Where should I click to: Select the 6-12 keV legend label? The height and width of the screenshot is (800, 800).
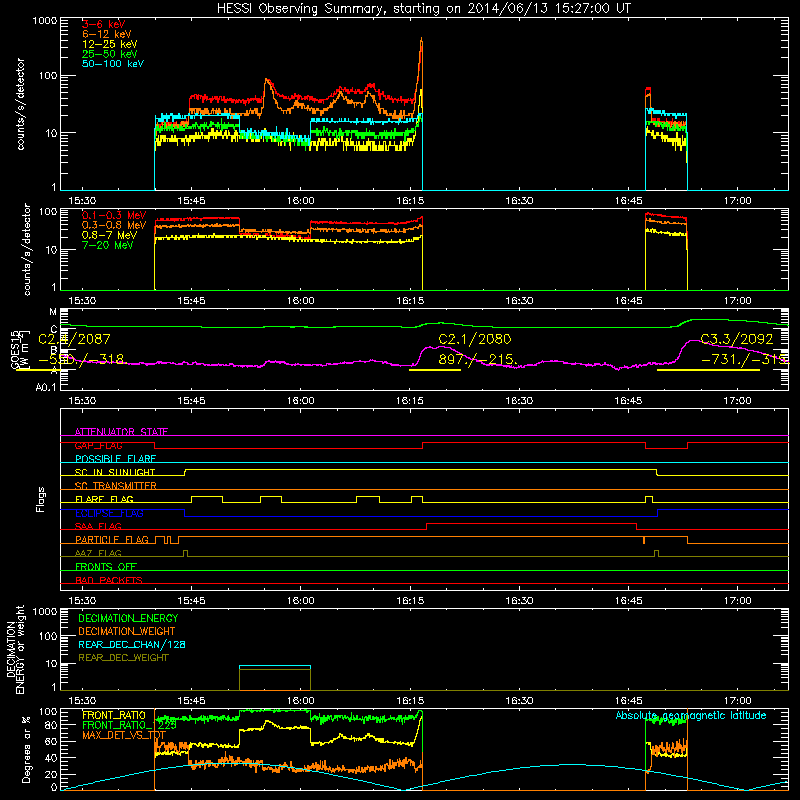[106, 34]
